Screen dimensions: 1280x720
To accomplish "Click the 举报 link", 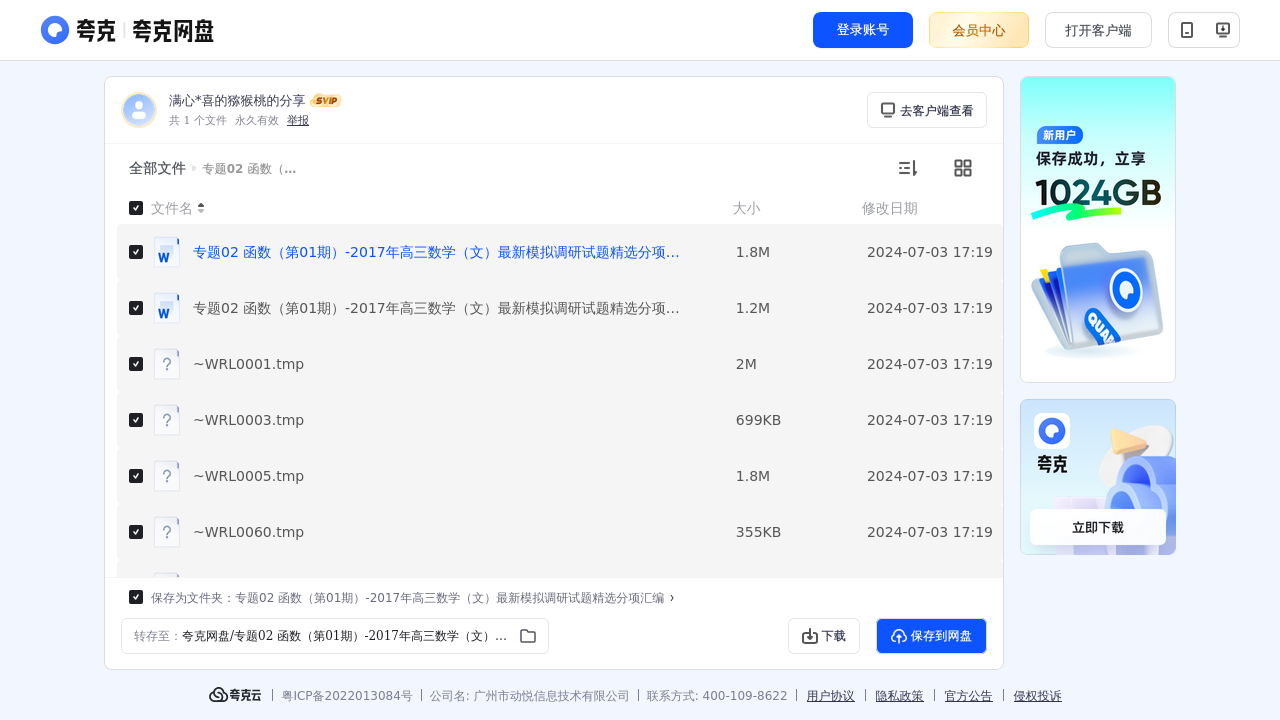I will pos(298,120).
